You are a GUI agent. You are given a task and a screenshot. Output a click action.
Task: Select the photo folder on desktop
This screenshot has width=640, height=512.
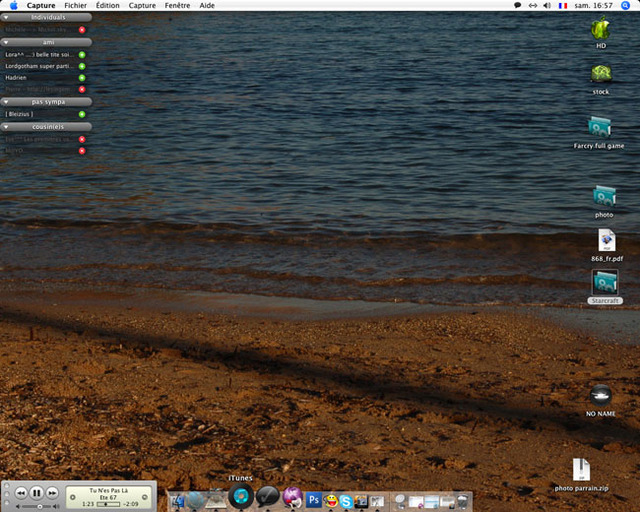(x=604, y=196)
